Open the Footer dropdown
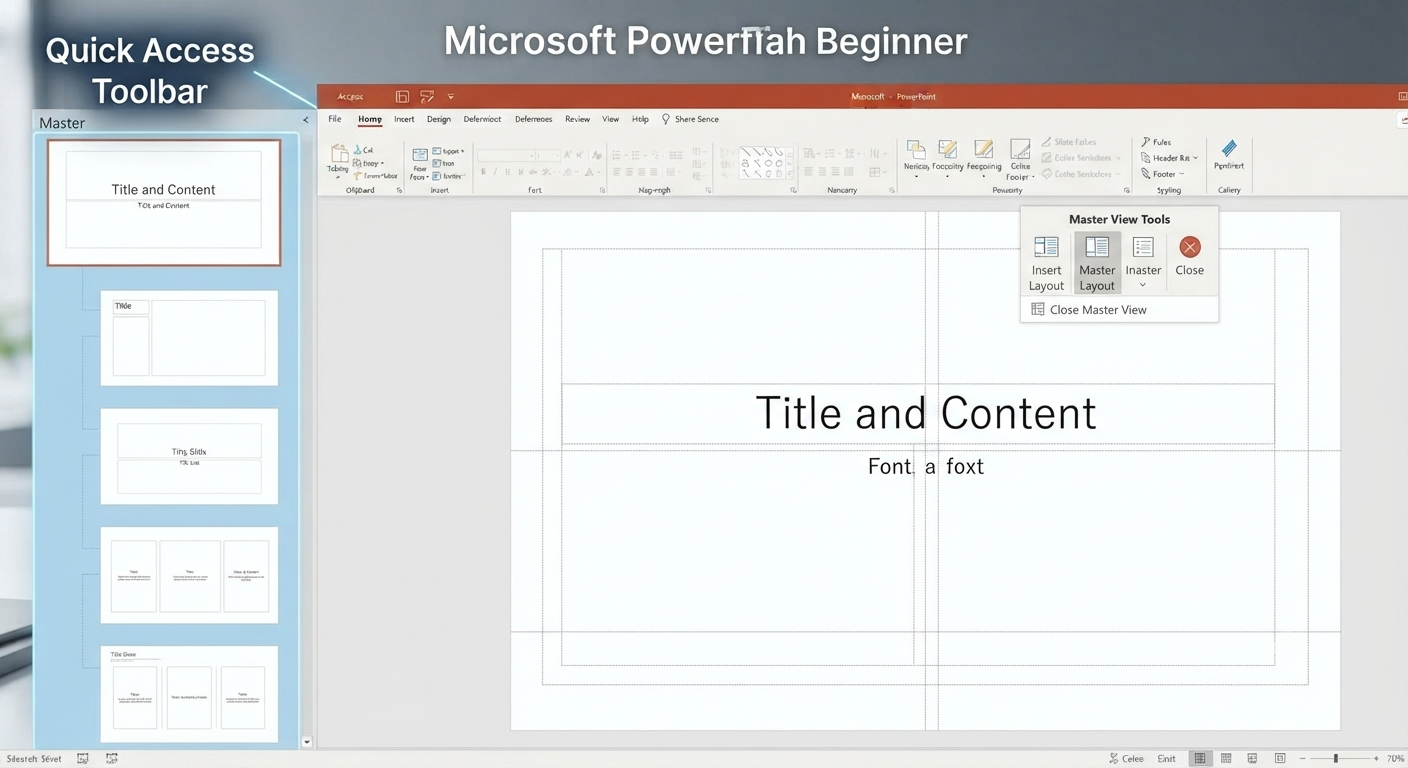This screenshot has height=768, width=1408. pos(1163,174)
